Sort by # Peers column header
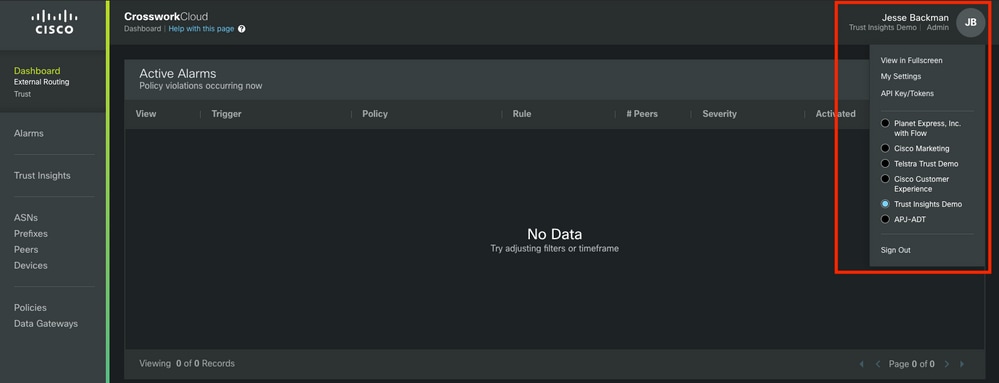Image resolution: width=999 pixels, height=383 pixels. (642, 114)
